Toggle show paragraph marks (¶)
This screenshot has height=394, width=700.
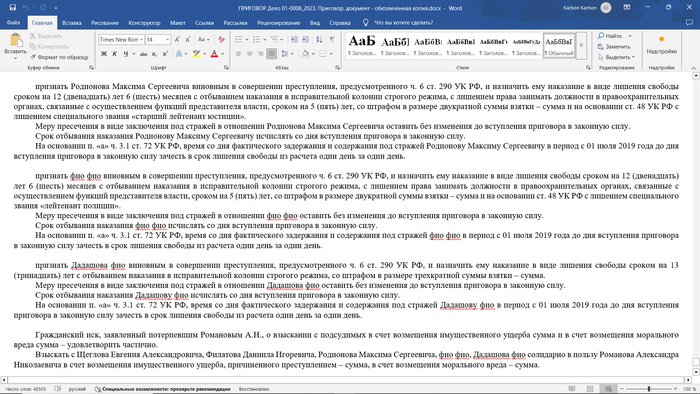click(x=332, y=40)
